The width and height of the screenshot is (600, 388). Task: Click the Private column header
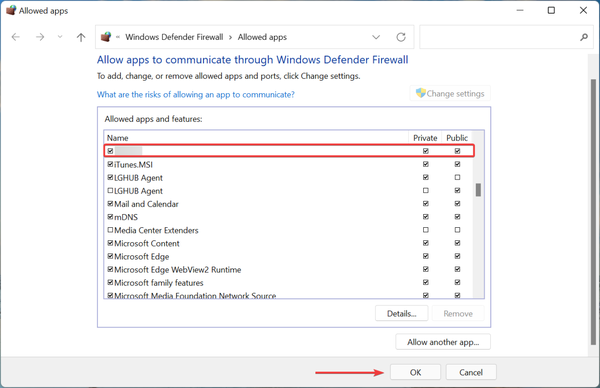click(425, 138)
